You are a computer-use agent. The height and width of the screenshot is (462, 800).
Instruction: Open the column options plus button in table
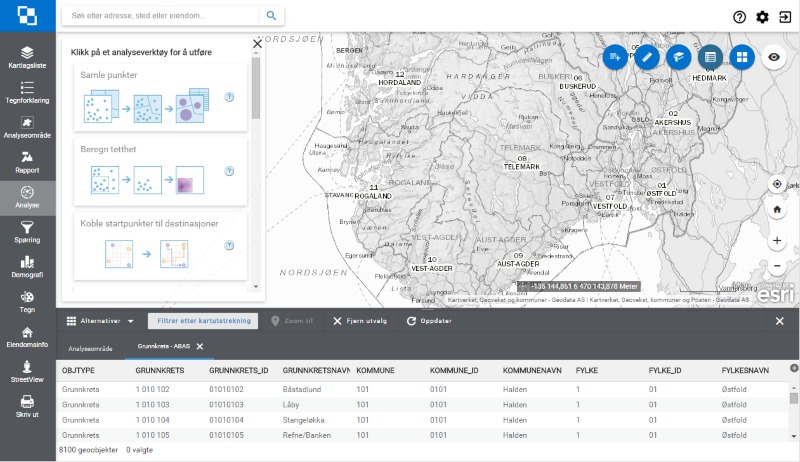coord(794,368)
